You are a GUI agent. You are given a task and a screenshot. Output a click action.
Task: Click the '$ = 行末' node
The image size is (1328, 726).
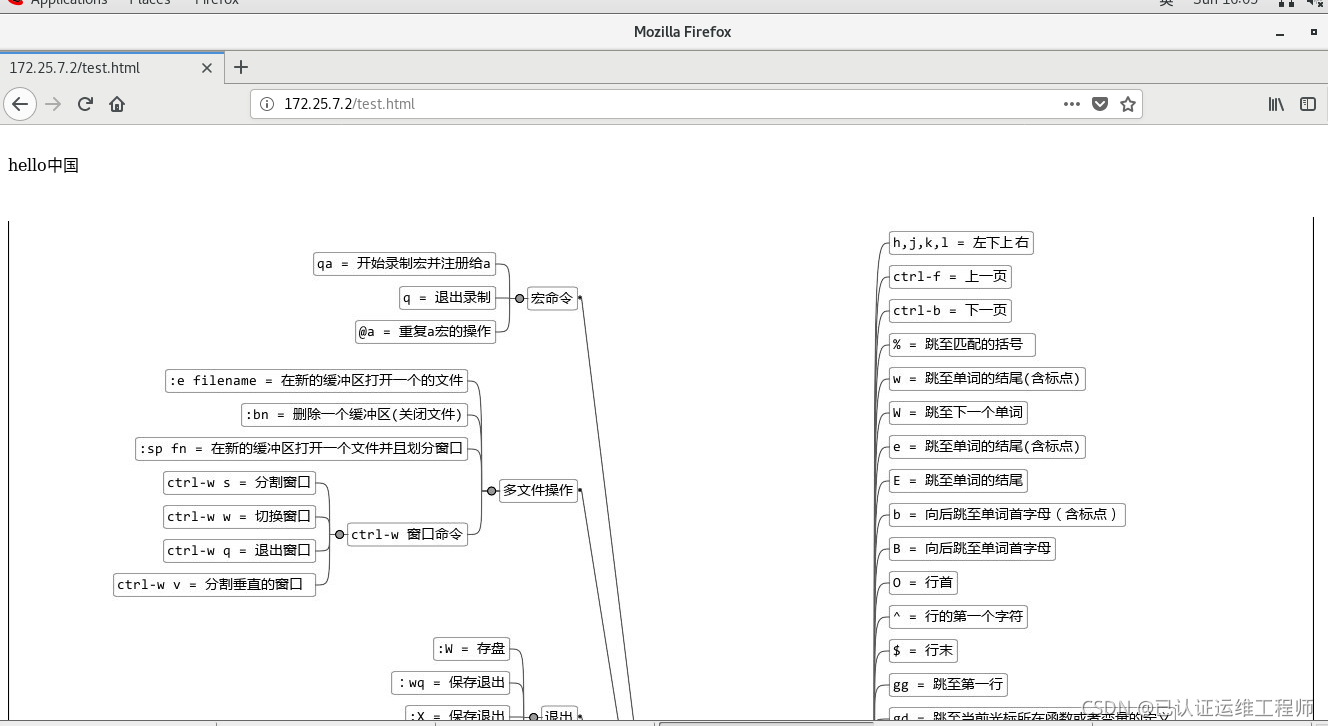(x=923, y=651)
